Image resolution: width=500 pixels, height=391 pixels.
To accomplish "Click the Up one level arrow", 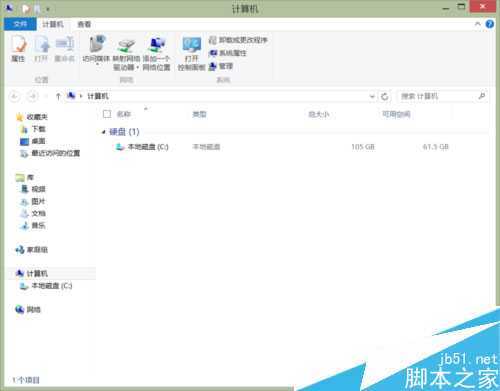I will (58, 96).
